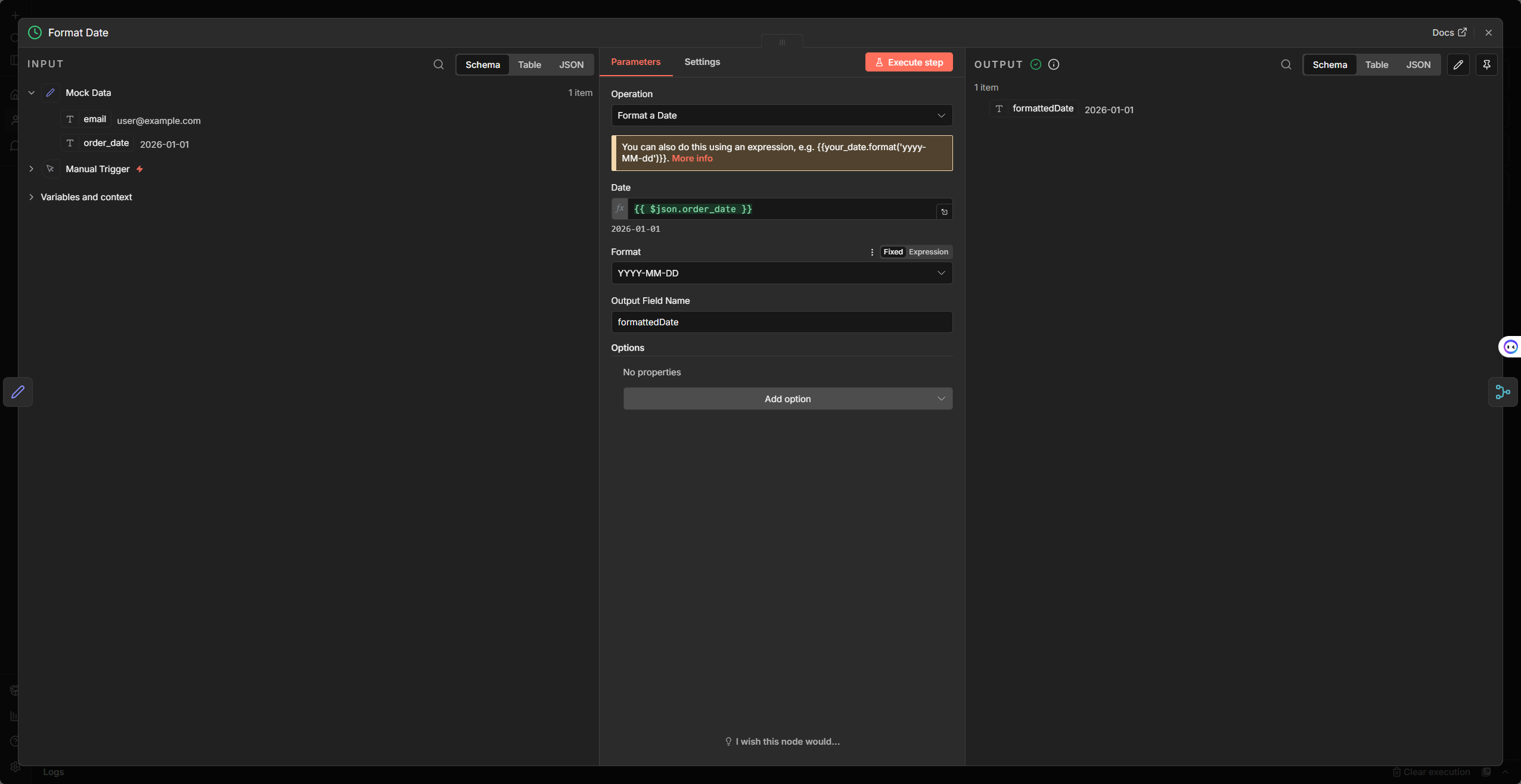
Task: Switch input view to Table
Action: click(x=529, y=64)
